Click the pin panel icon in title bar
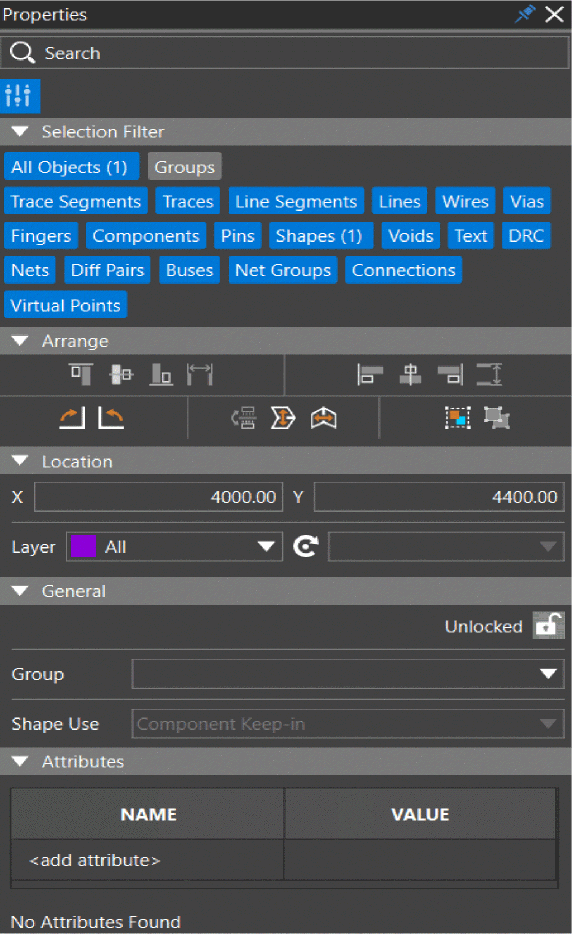This screenshot has width=572, height=934. (x=525, y=14)
